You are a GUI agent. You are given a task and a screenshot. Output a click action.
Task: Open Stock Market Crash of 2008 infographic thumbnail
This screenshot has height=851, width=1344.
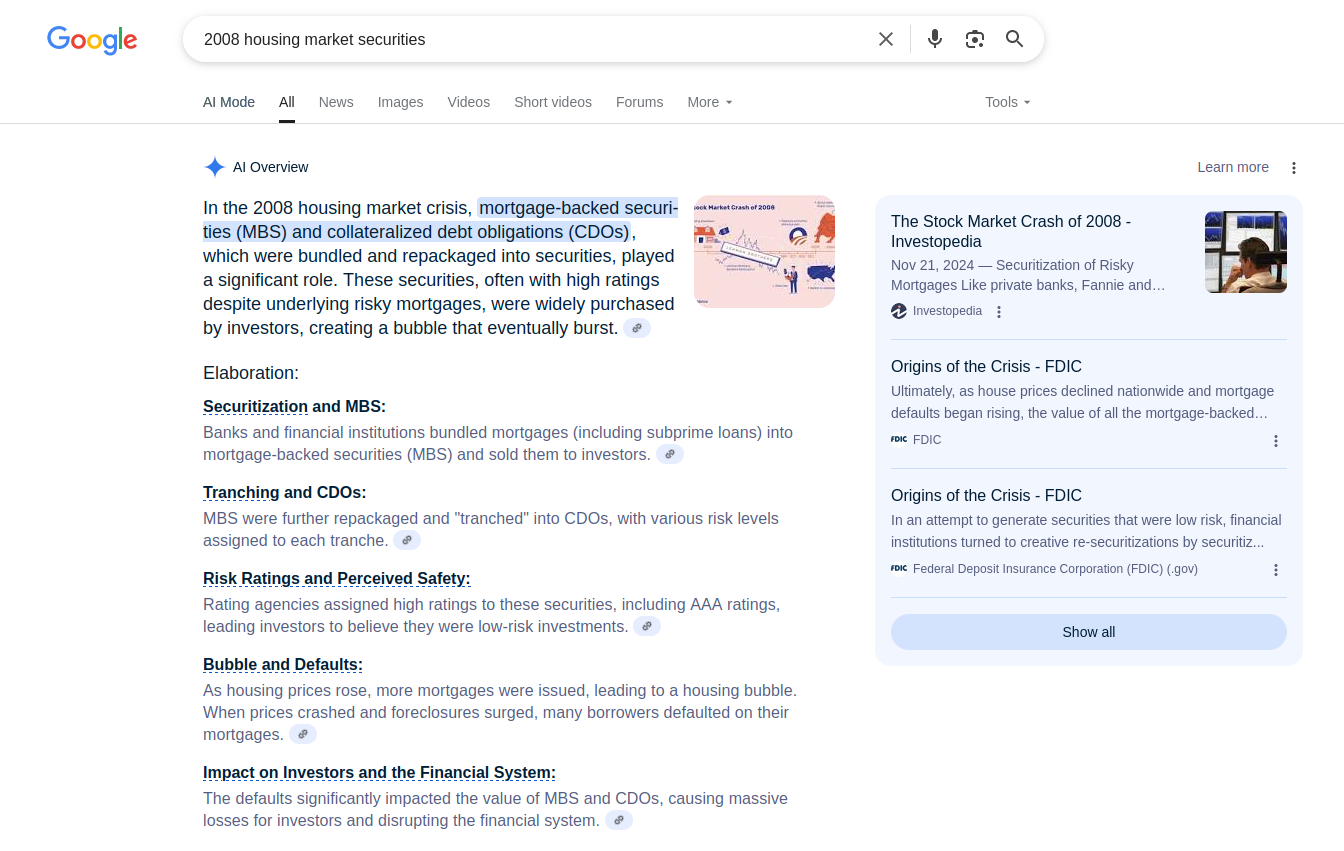(764, 251)
